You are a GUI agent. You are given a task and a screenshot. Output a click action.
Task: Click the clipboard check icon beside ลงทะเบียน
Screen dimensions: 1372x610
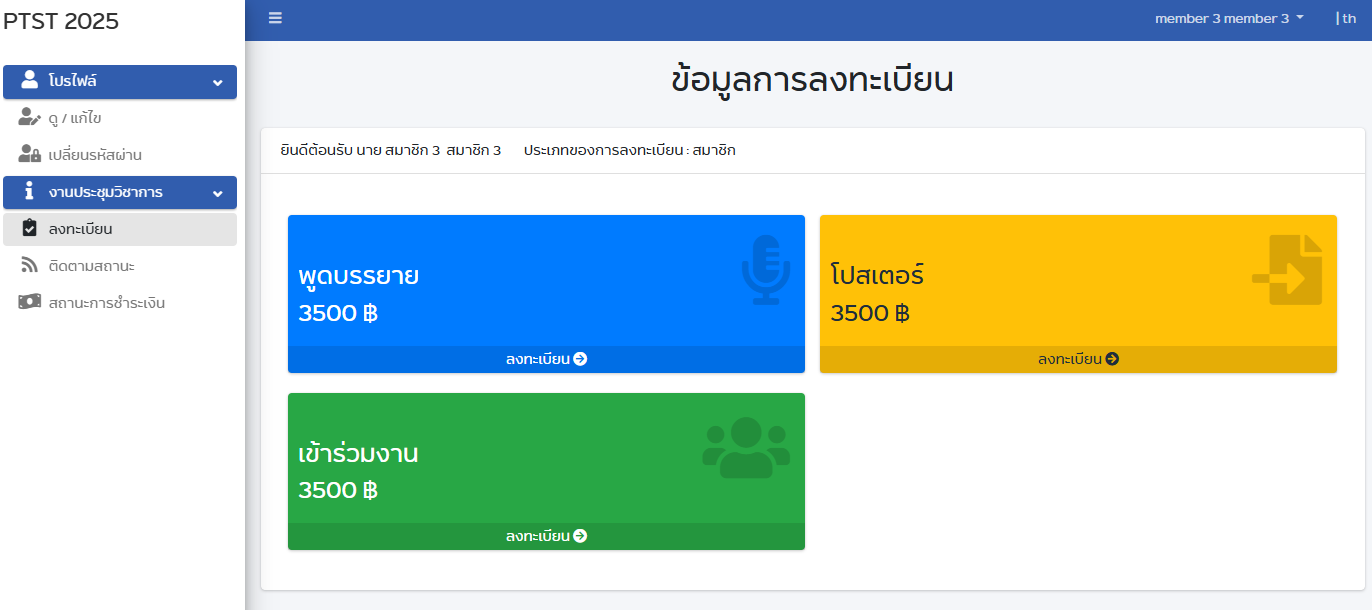coord(30,229)
